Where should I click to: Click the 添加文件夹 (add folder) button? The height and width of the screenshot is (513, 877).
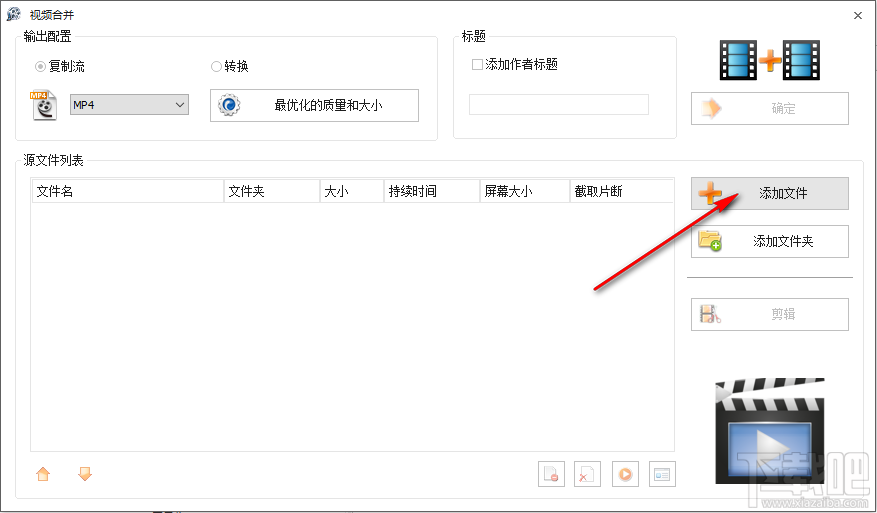pos(770,242)
